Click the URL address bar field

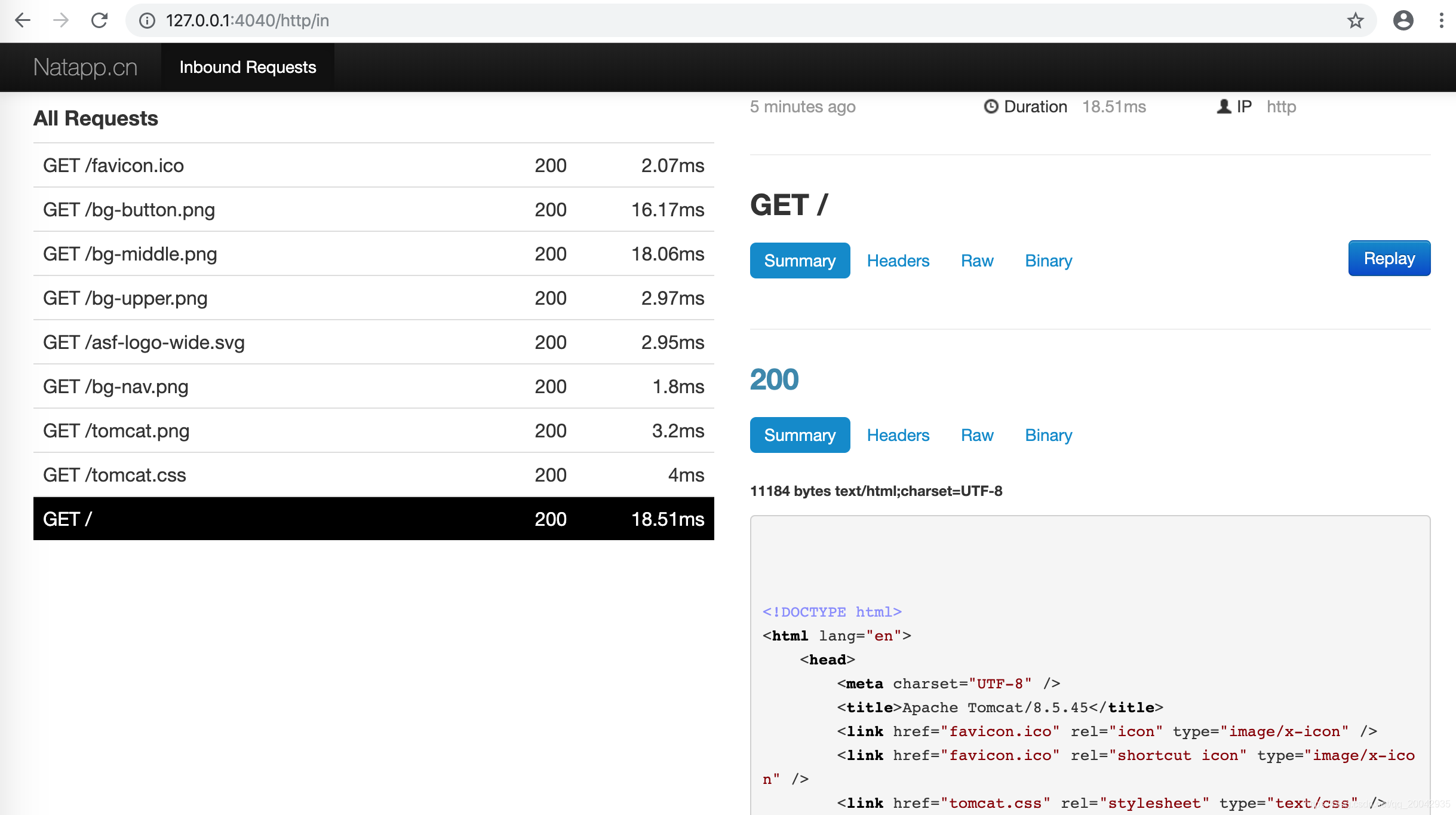point(717,21)
